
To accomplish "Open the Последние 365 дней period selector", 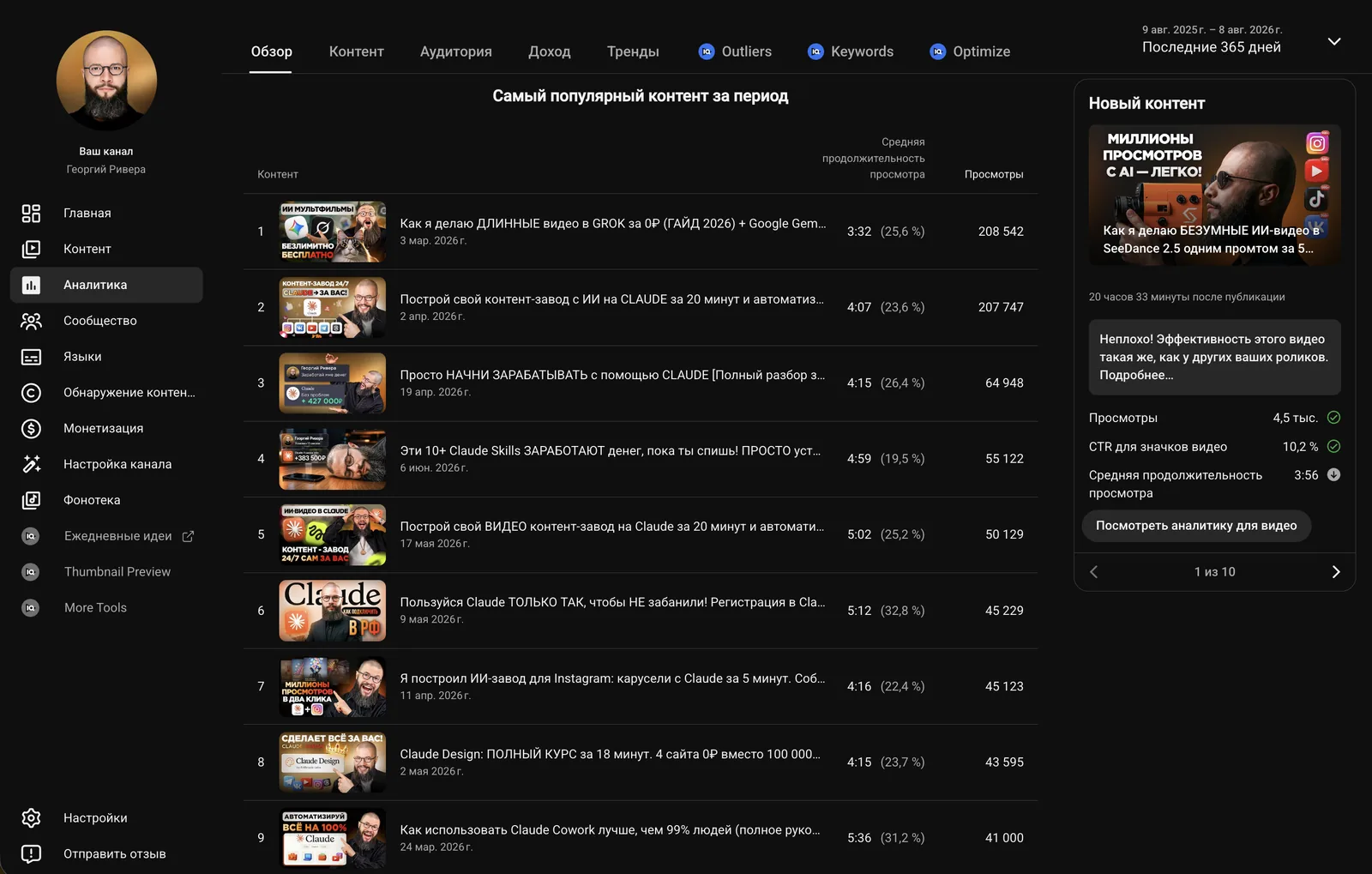I will click(x=1212, y=47).
